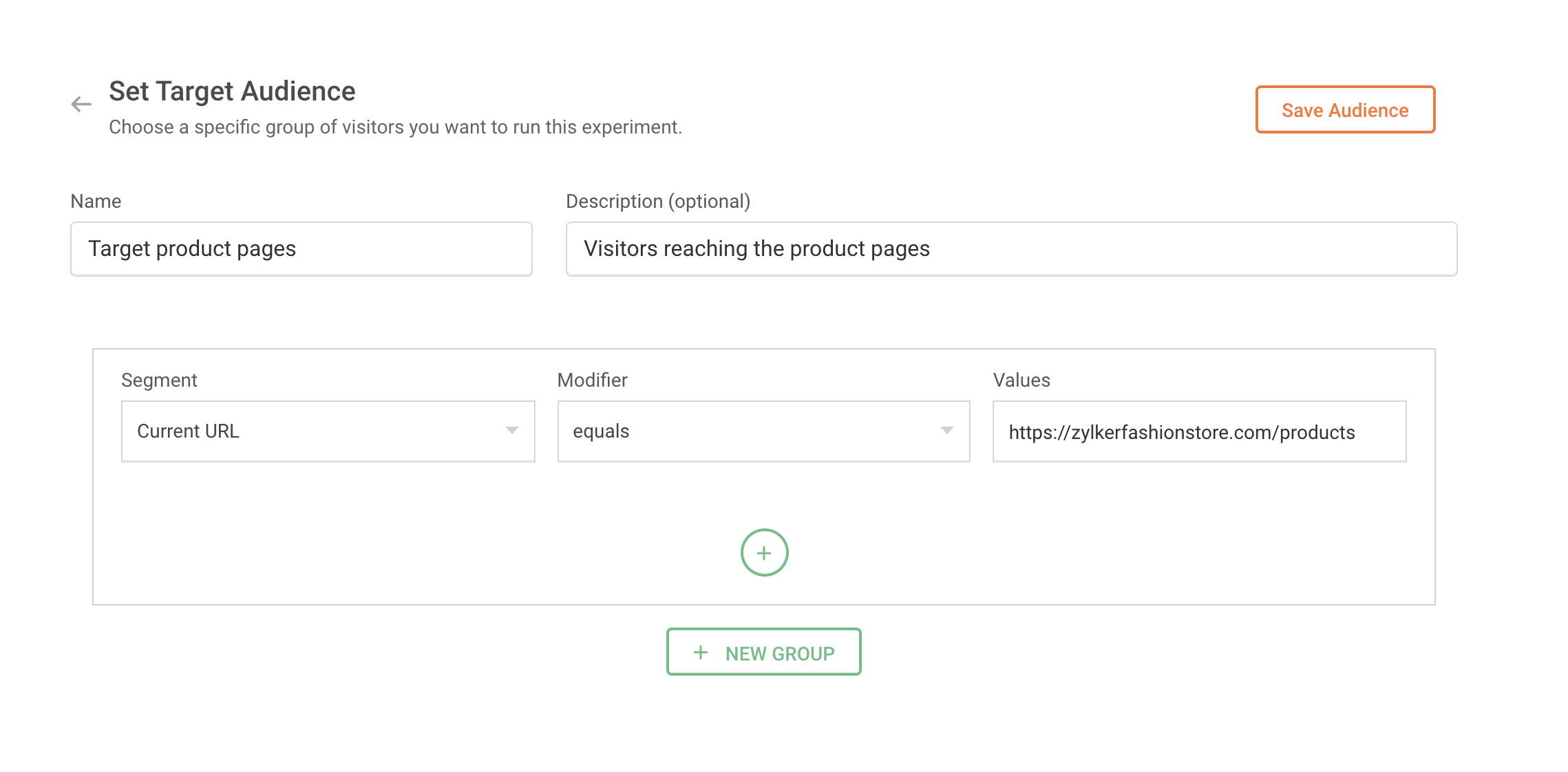Click the circular plus icon to add condition
1568x772 pixels.
point(764,553)
